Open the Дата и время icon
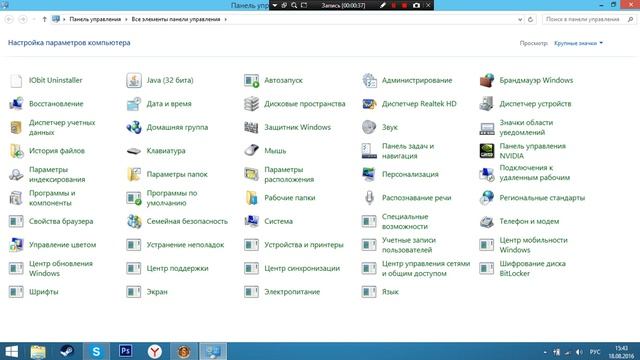Image resolution: width=640 pixels, height=360 pixels. point(133,104)
